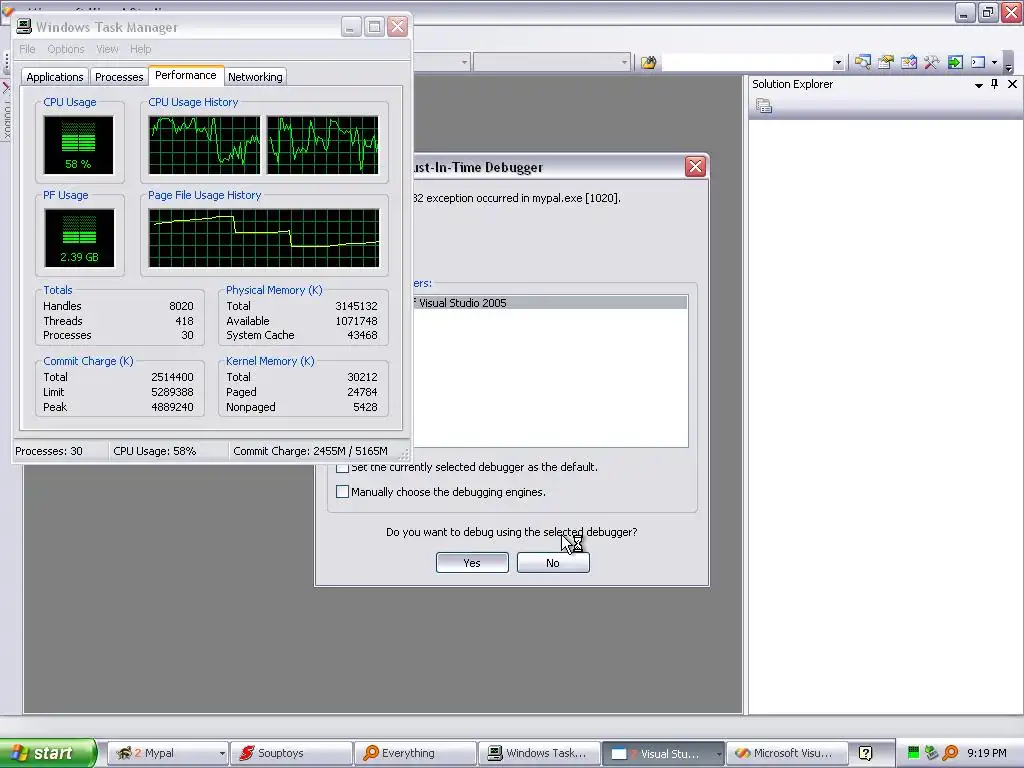Screen dimensions: 1024x768
Task: Open Solution Explorer toolbar icon
Action: coord(863,63)
